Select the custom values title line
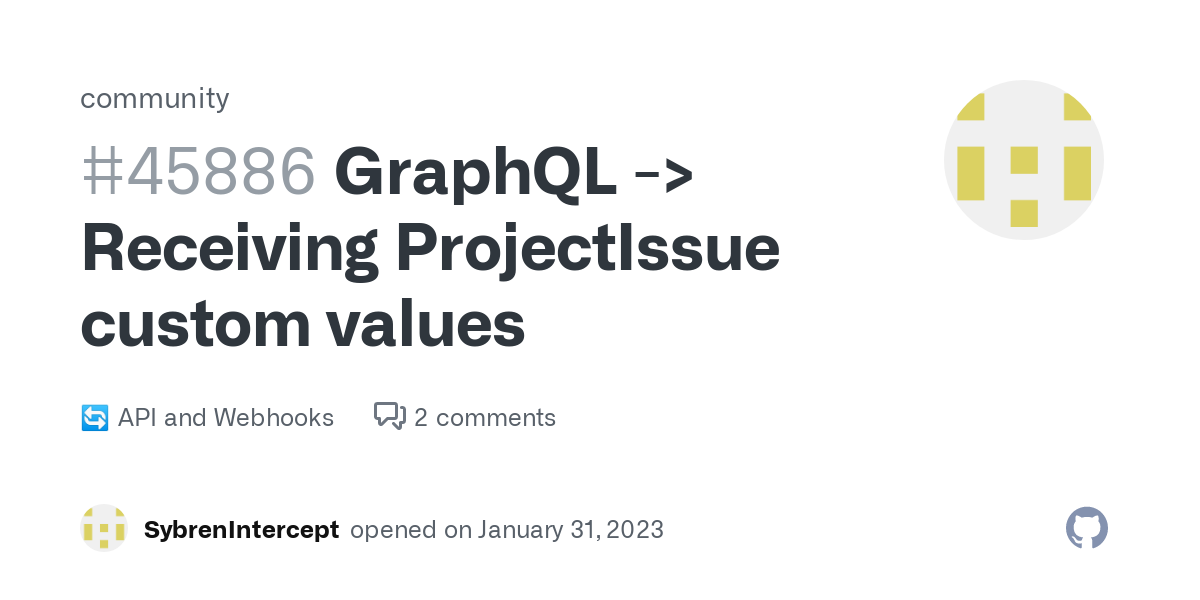The height and width of the screenshot is (600, 1200). [x=303, y=325]
